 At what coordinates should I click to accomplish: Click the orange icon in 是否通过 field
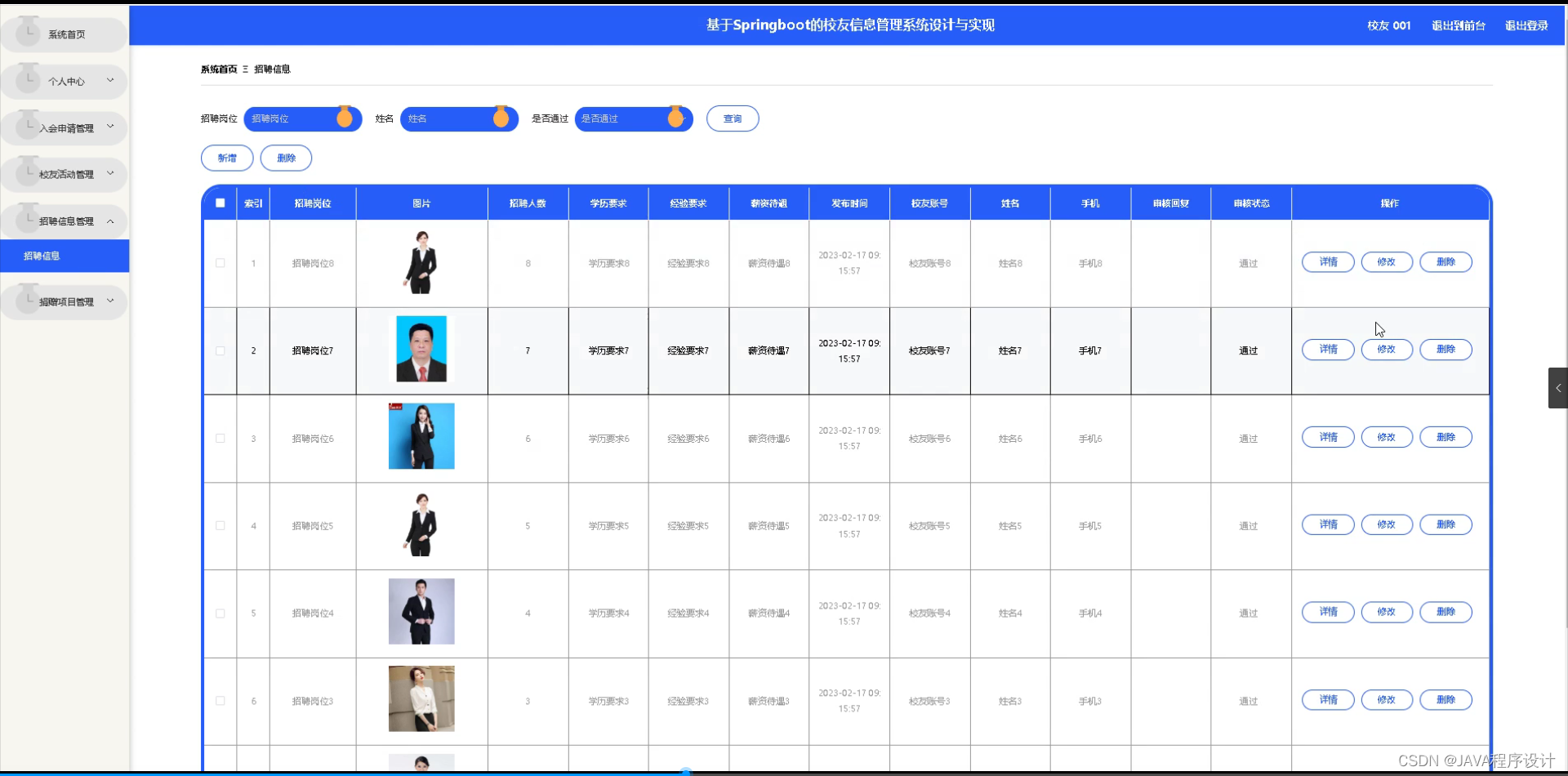(675, 118)
